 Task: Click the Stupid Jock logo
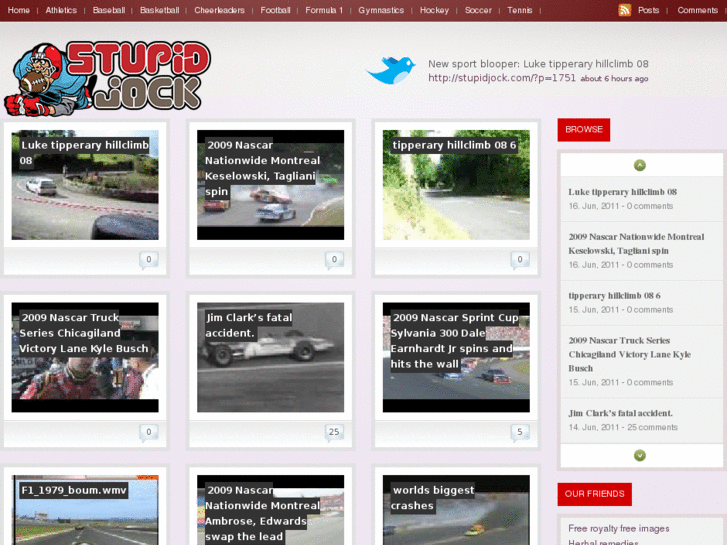click(108, 78)
